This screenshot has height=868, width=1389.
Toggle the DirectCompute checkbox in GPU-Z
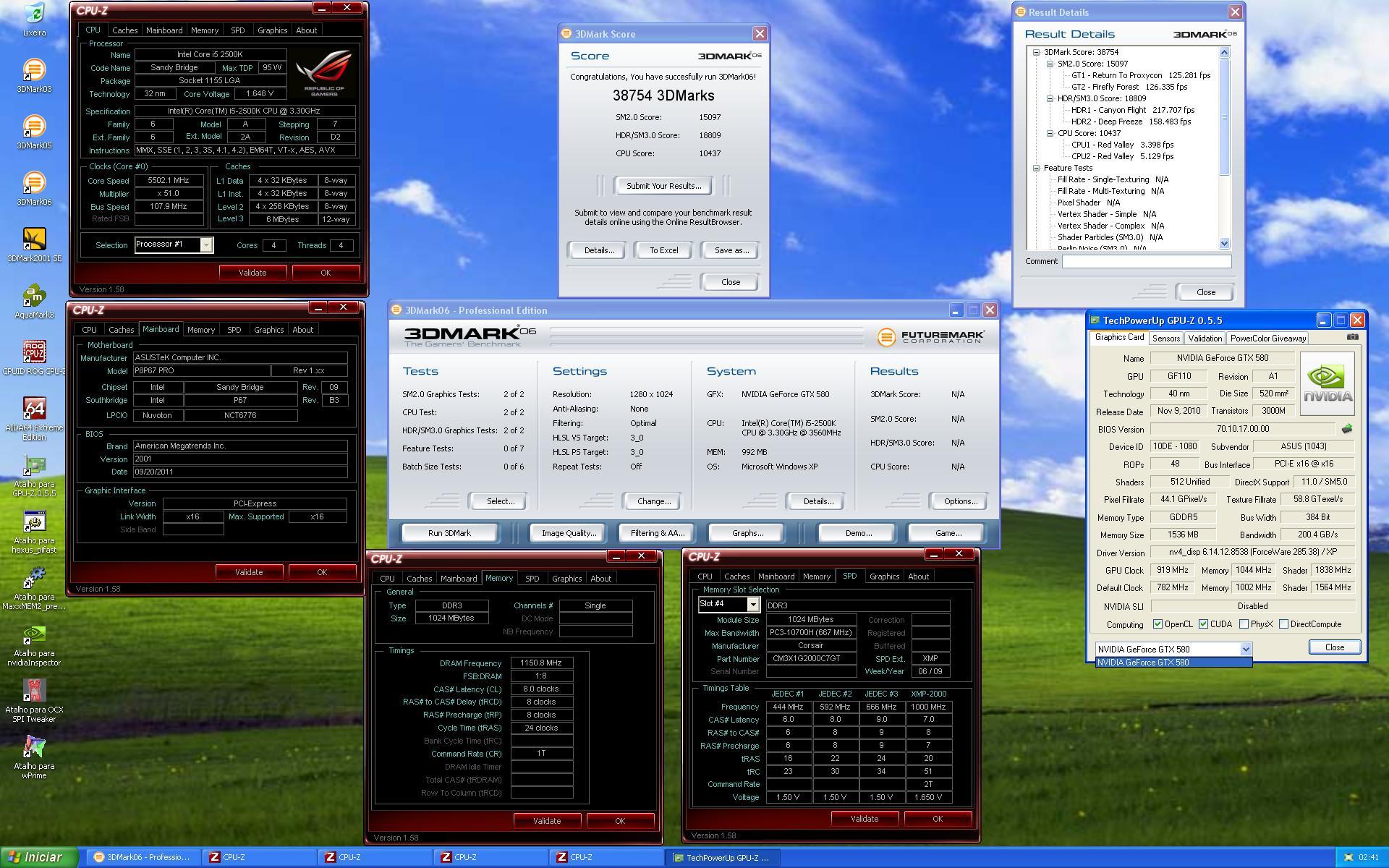pos(1283,624)
